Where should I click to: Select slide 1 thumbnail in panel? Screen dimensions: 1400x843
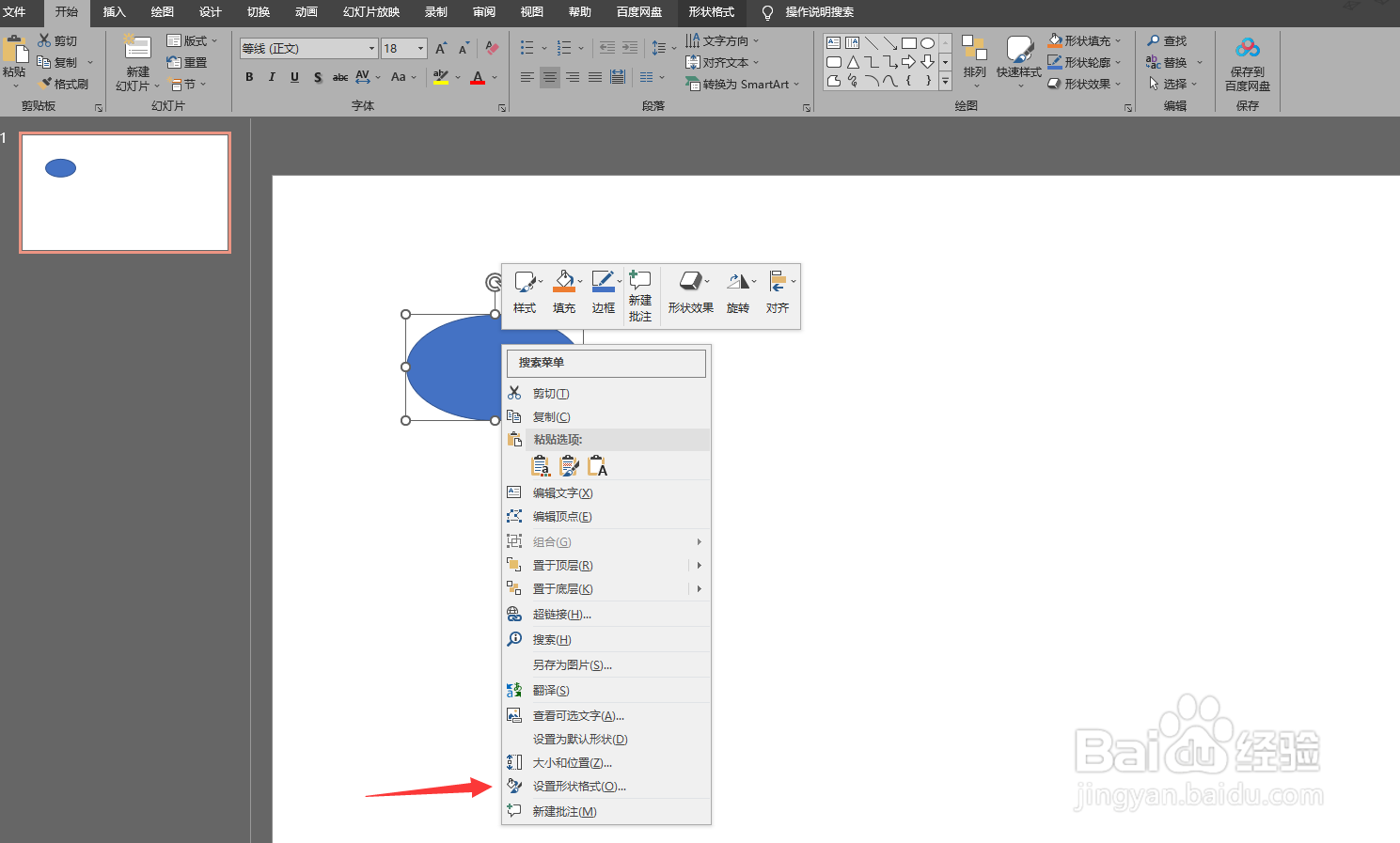pyautogui.click(x=125, y=192)
